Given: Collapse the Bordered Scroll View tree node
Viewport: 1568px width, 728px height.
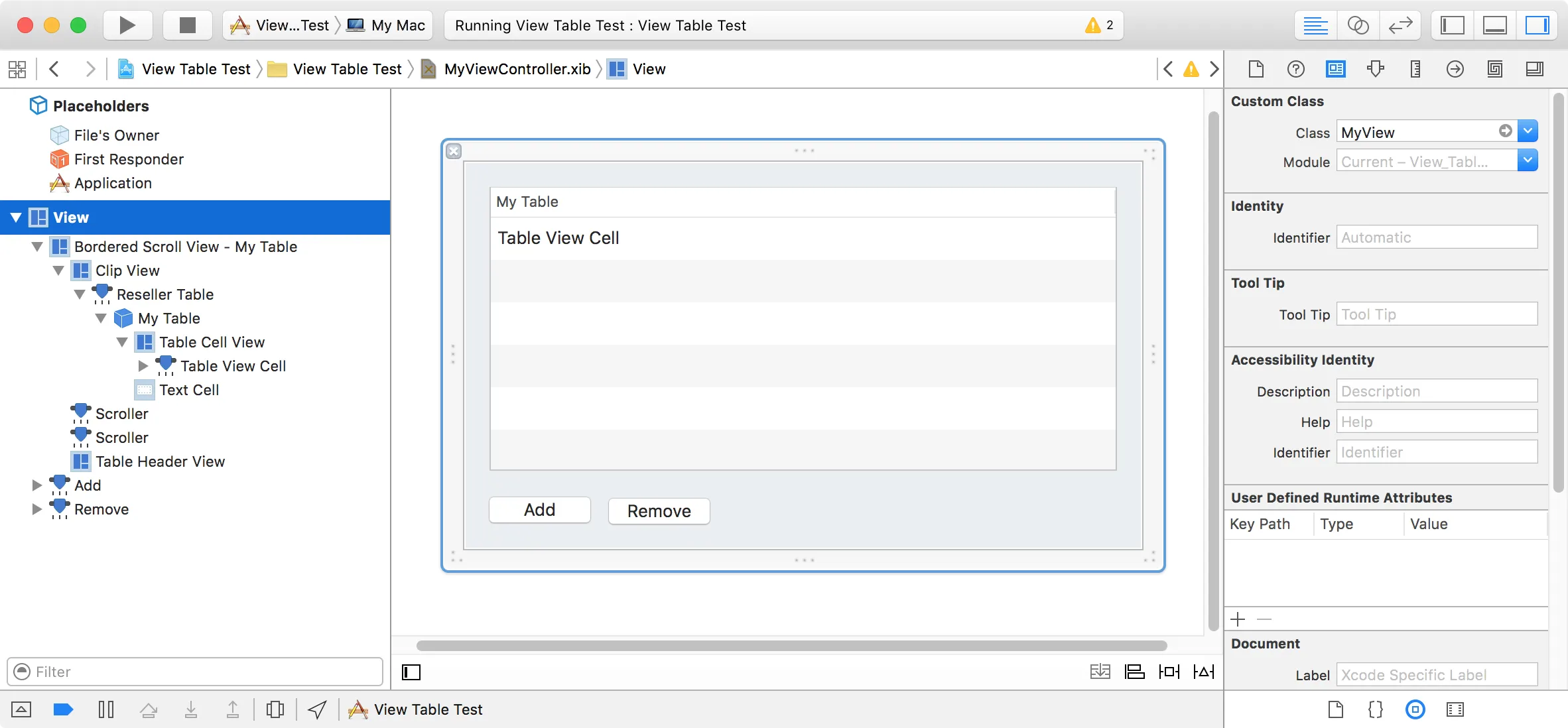Looking at the screenshot, I should pyautogui.click(x=37, y=247).
